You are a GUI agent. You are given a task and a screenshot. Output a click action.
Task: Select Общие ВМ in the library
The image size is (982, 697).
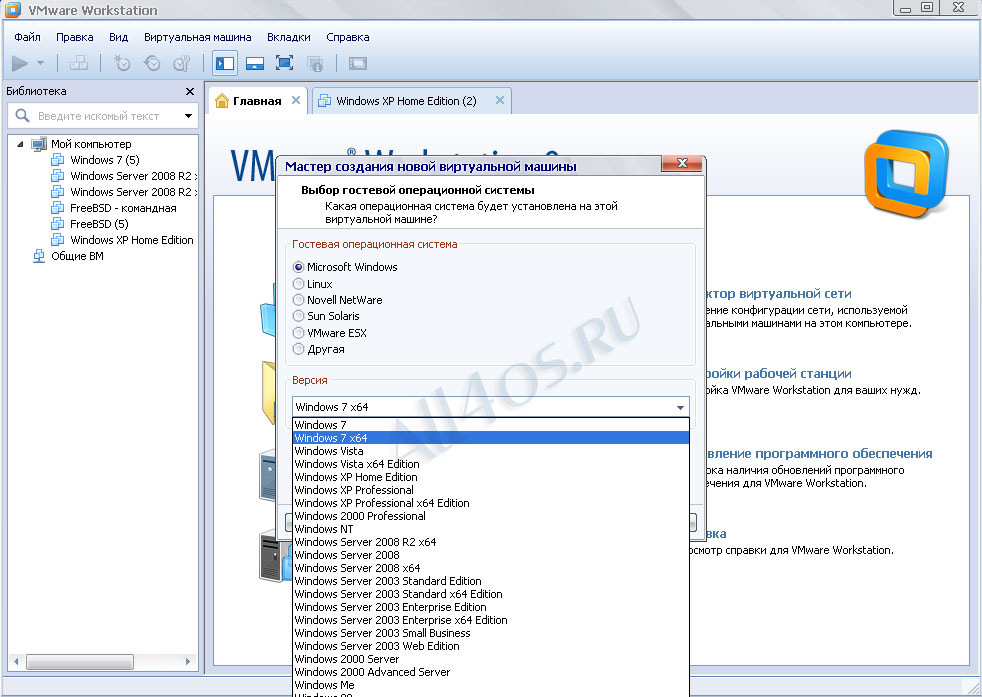coord(77,256)
